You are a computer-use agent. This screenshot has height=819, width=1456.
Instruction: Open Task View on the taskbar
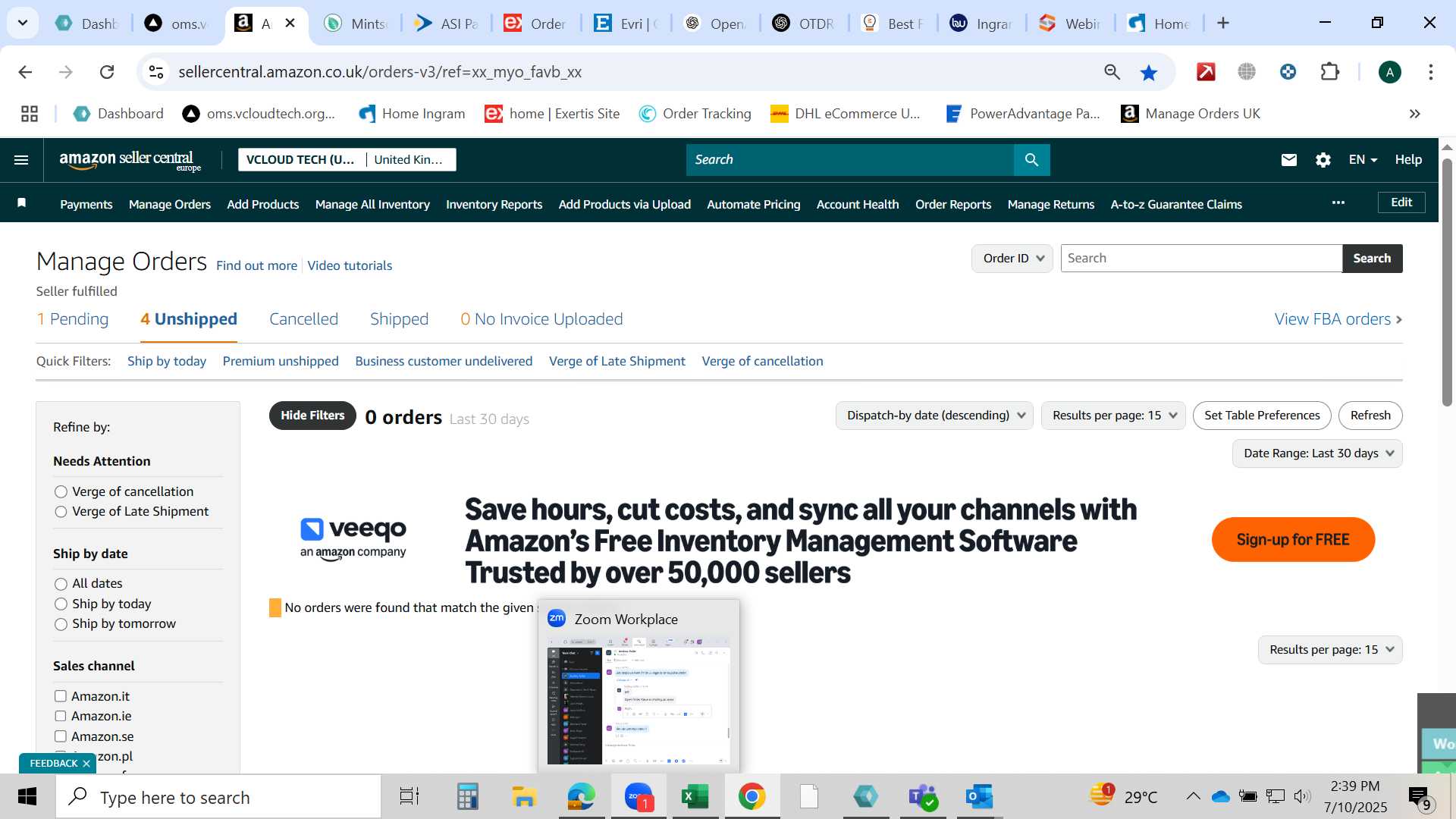pyautogui.click(x=409, y=797)
